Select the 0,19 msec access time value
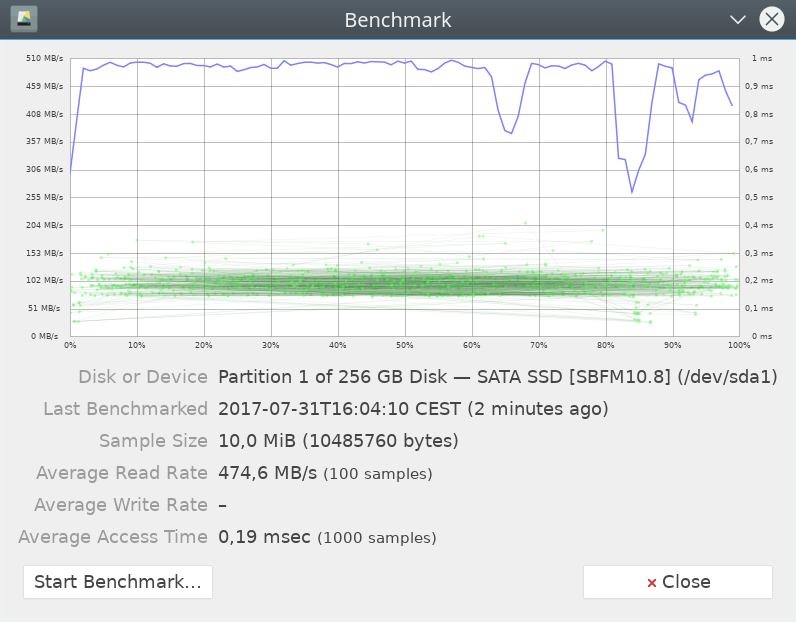This screenshot has height=622, width=796. click(x=265, y=537)
